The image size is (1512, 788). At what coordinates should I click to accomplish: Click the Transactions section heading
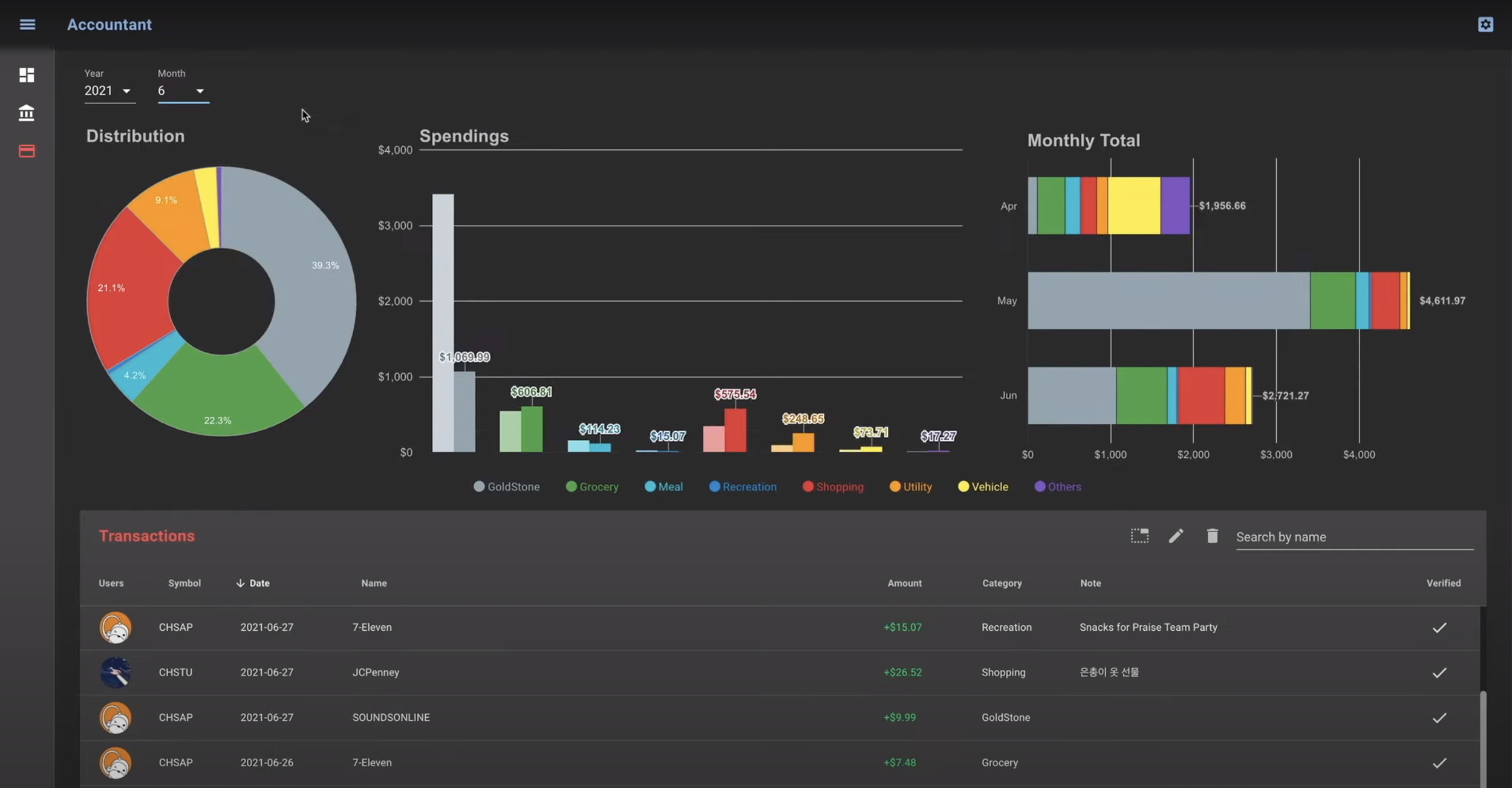147,536
